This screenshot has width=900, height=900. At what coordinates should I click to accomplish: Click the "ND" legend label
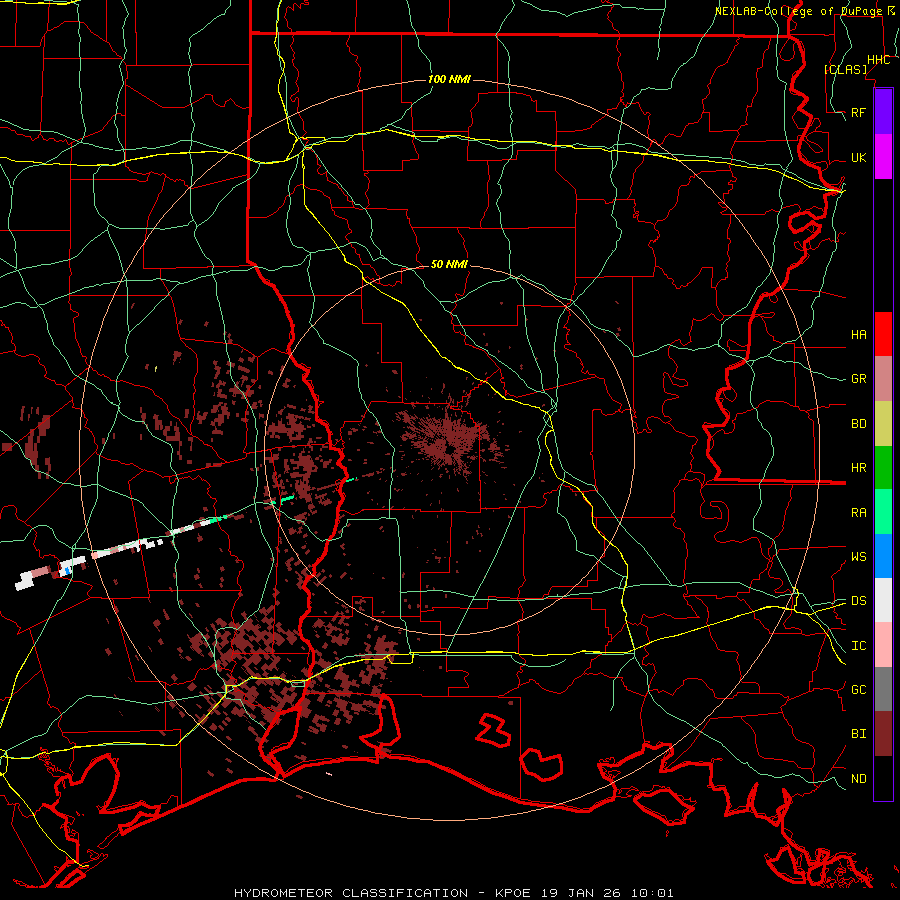coord(858,779)
